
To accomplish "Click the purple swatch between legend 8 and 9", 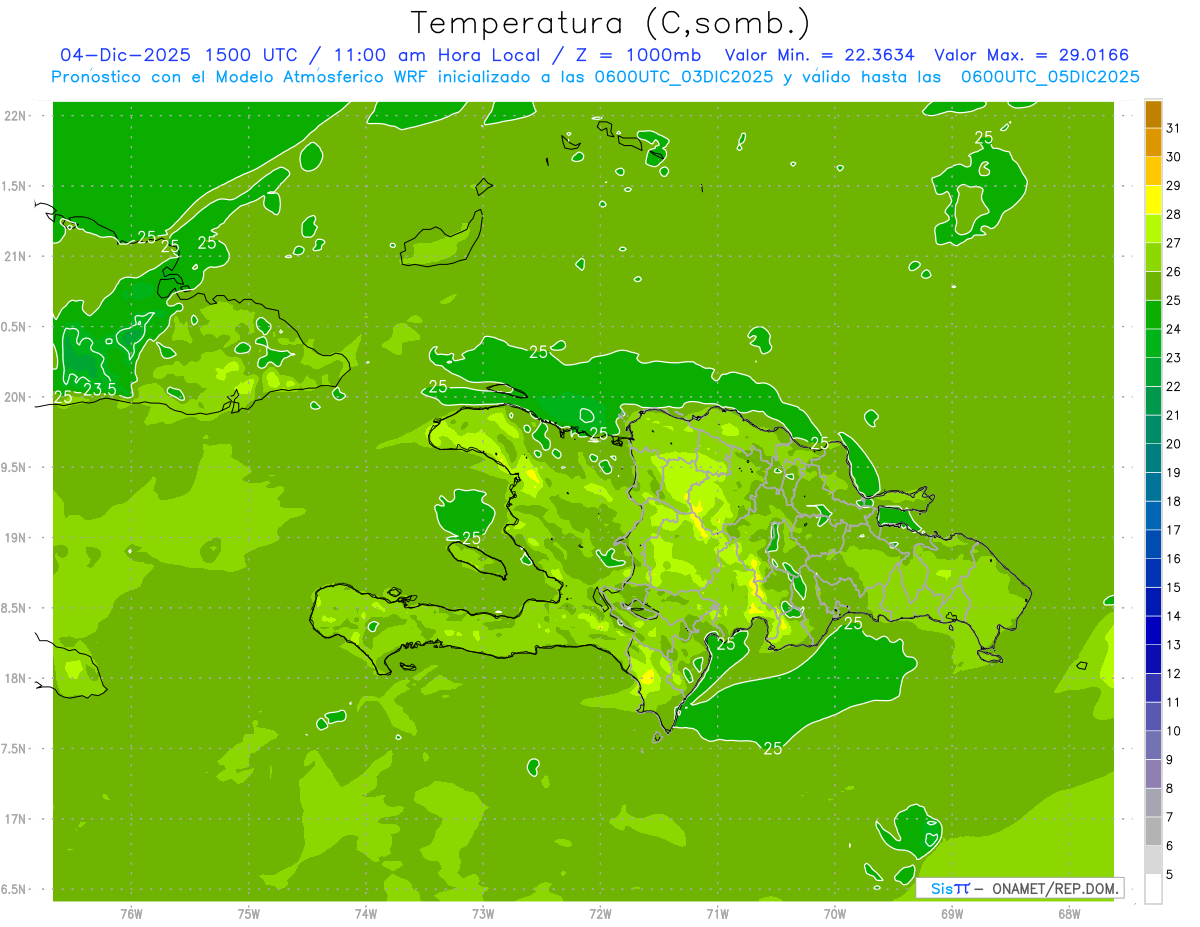I will click(x=1153, y=774).
